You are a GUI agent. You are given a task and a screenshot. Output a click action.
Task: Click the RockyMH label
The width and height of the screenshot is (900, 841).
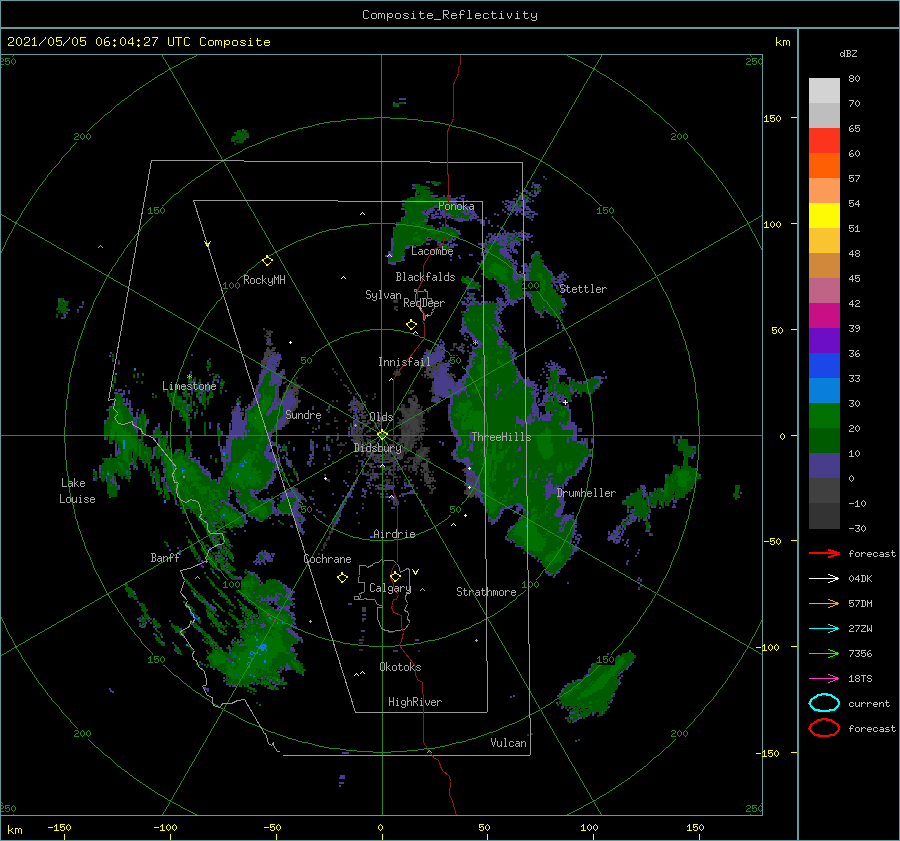tap(264, 280)
